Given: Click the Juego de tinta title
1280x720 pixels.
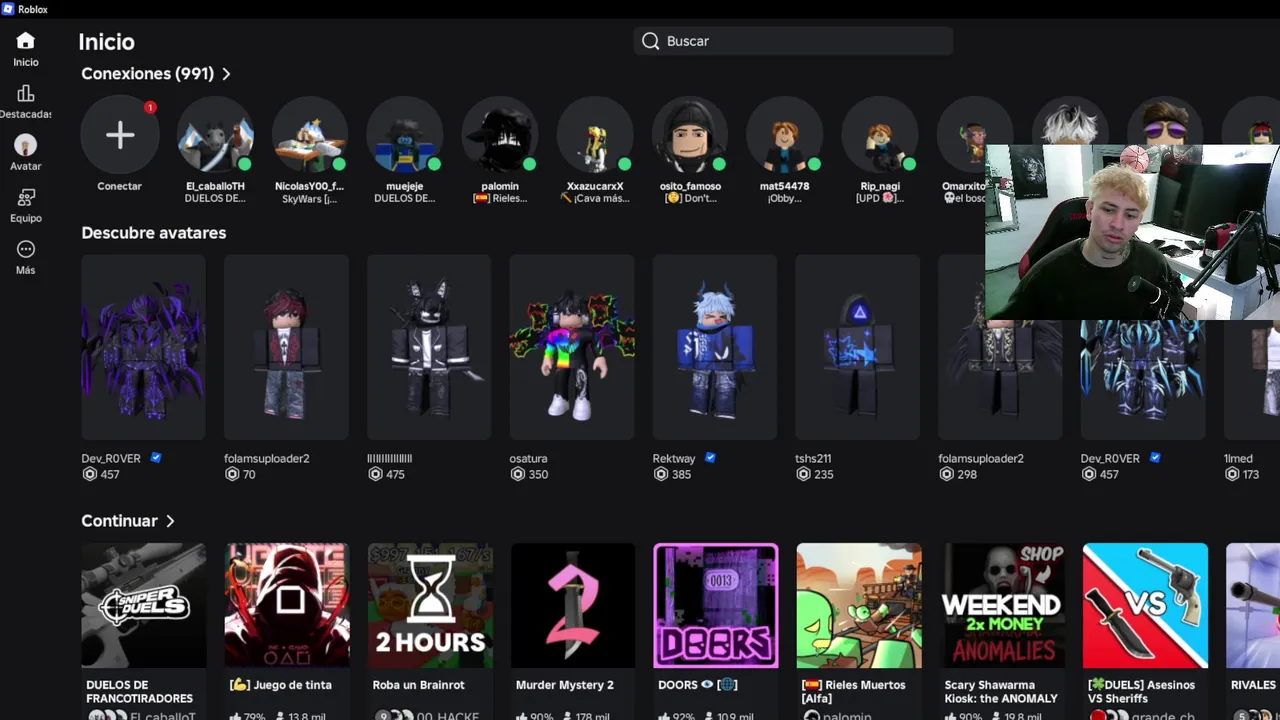Looking at the screenshot, I should click(x=281, y=685).
